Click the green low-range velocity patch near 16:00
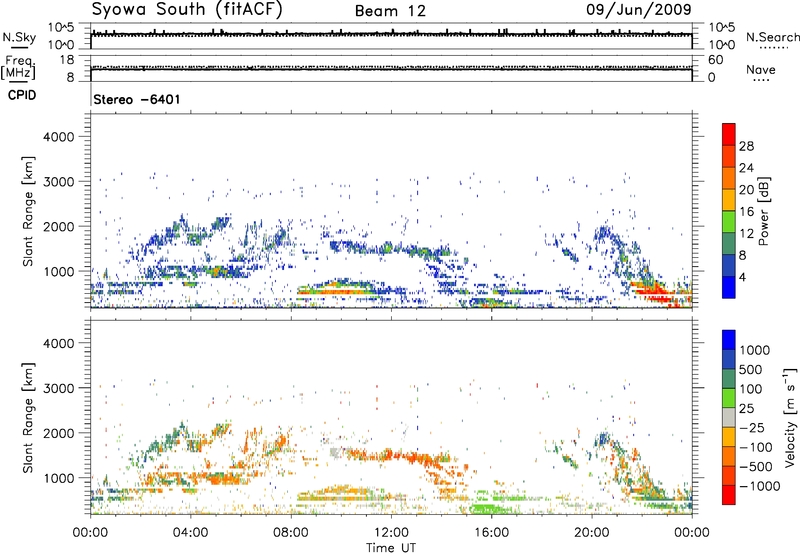800x554 pixels. tap(486, 509)
